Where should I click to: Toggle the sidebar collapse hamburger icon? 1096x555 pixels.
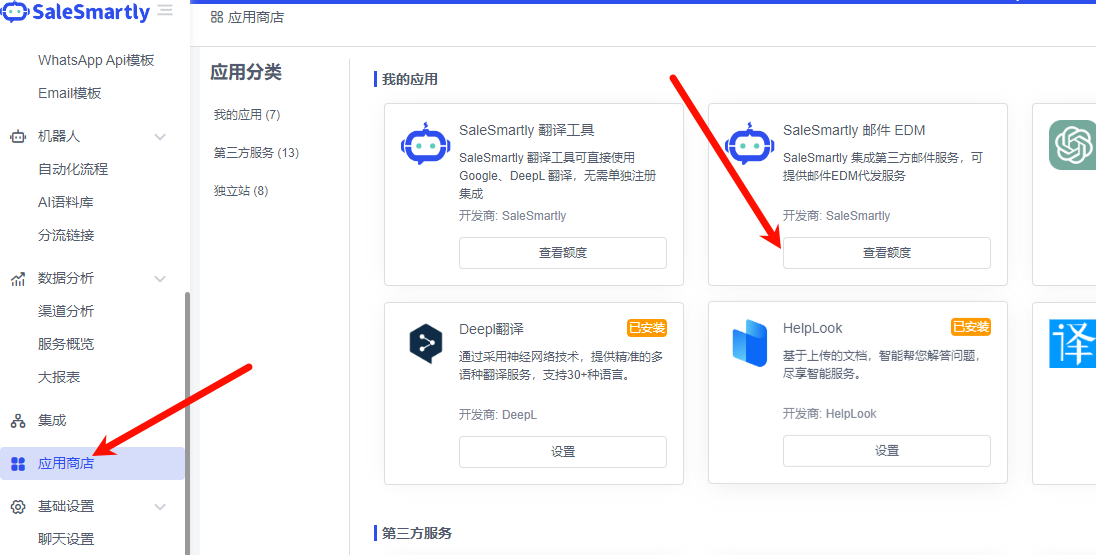165,11
